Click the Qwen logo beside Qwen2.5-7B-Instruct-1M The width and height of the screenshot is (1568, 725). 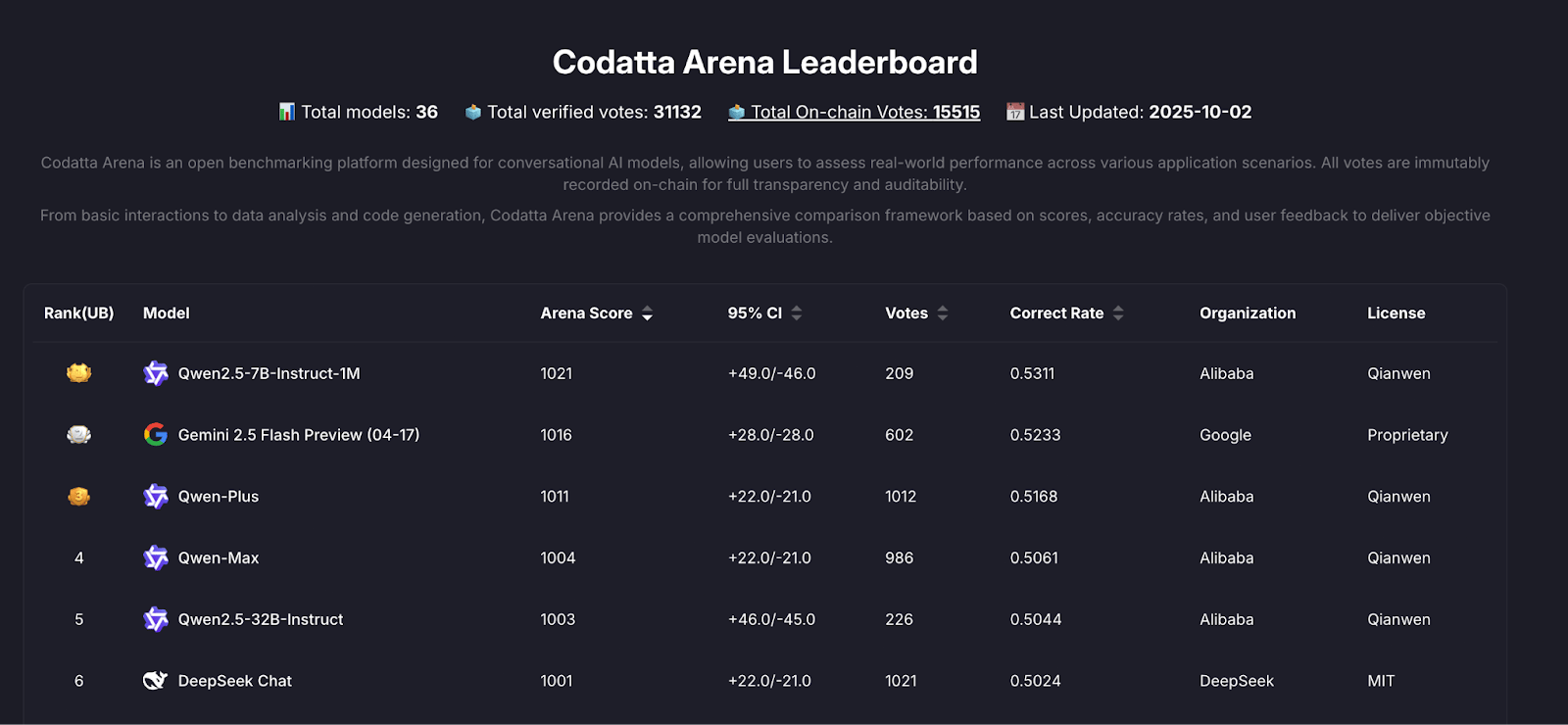pos(156,373)
